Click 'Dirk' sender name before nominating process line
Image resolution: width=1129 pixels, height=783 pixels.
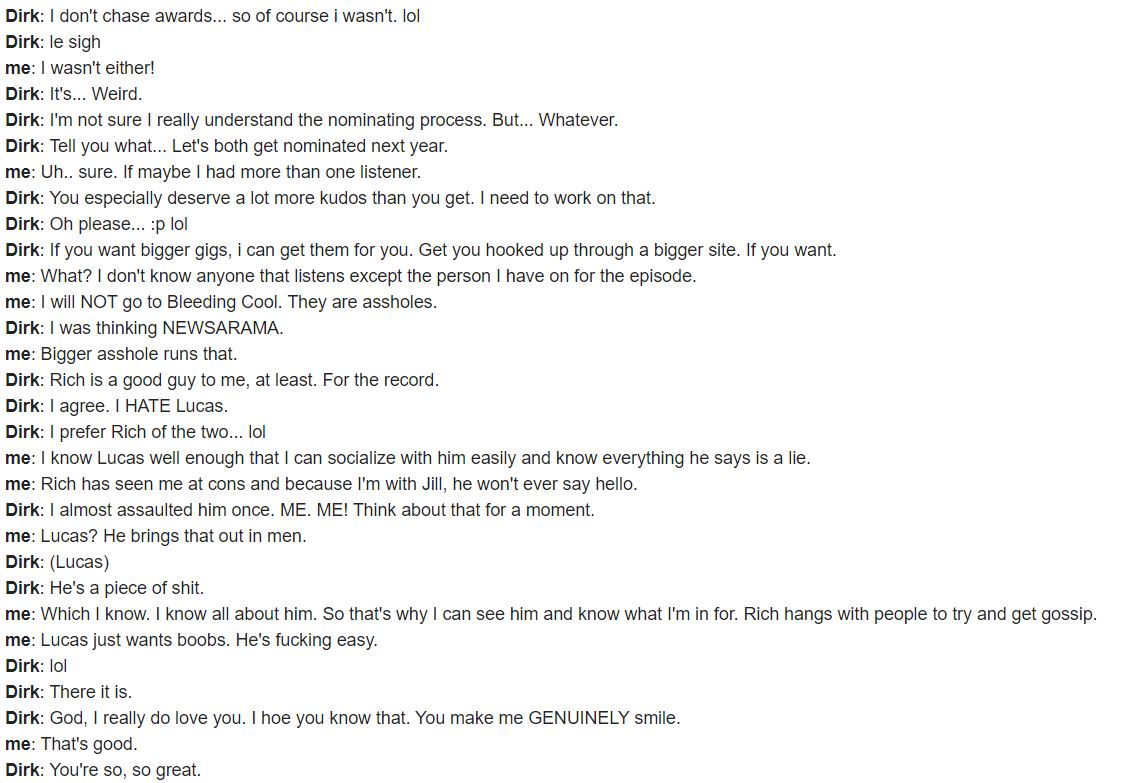point(22,120)
